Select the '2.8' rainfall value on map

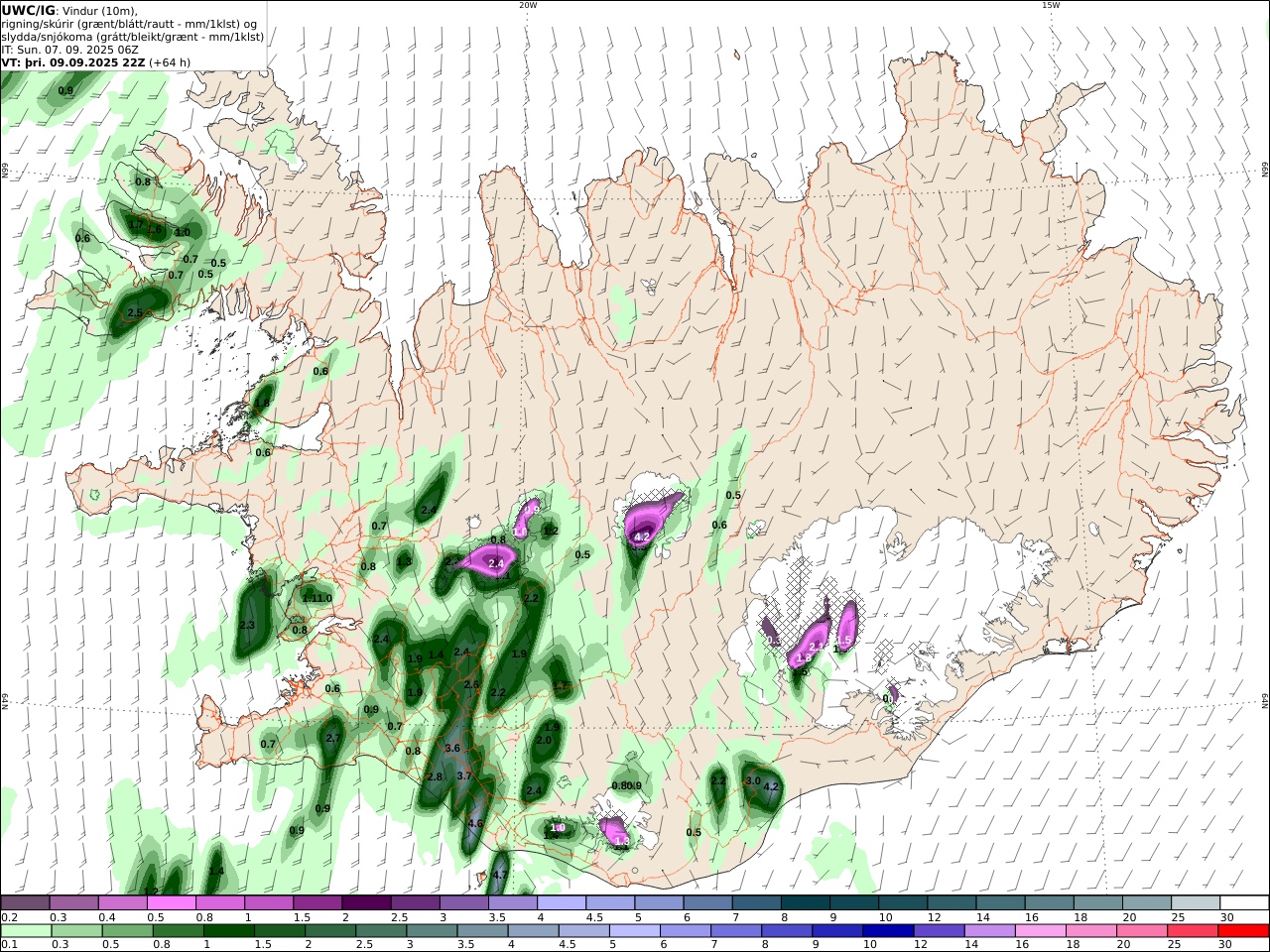(x=435, y=777)
